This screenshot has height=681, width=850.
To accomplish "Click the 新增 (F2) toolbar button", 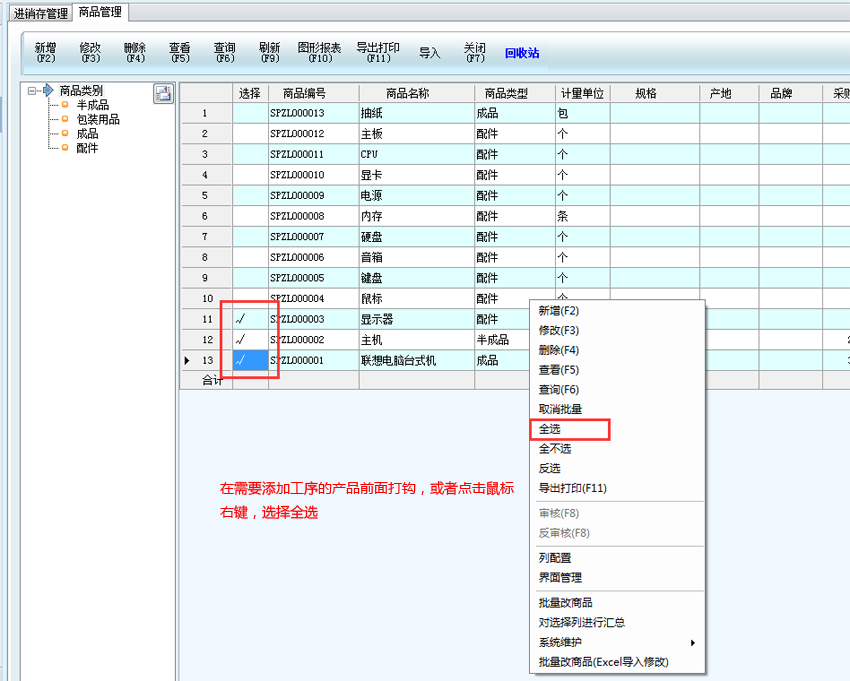I will [46, 52].
